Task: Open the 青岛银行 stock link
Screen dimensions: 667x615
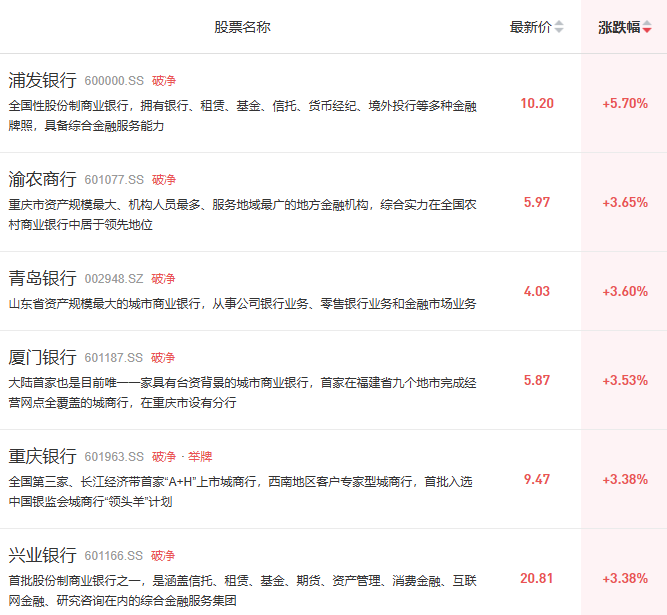Action: (42, 278)
